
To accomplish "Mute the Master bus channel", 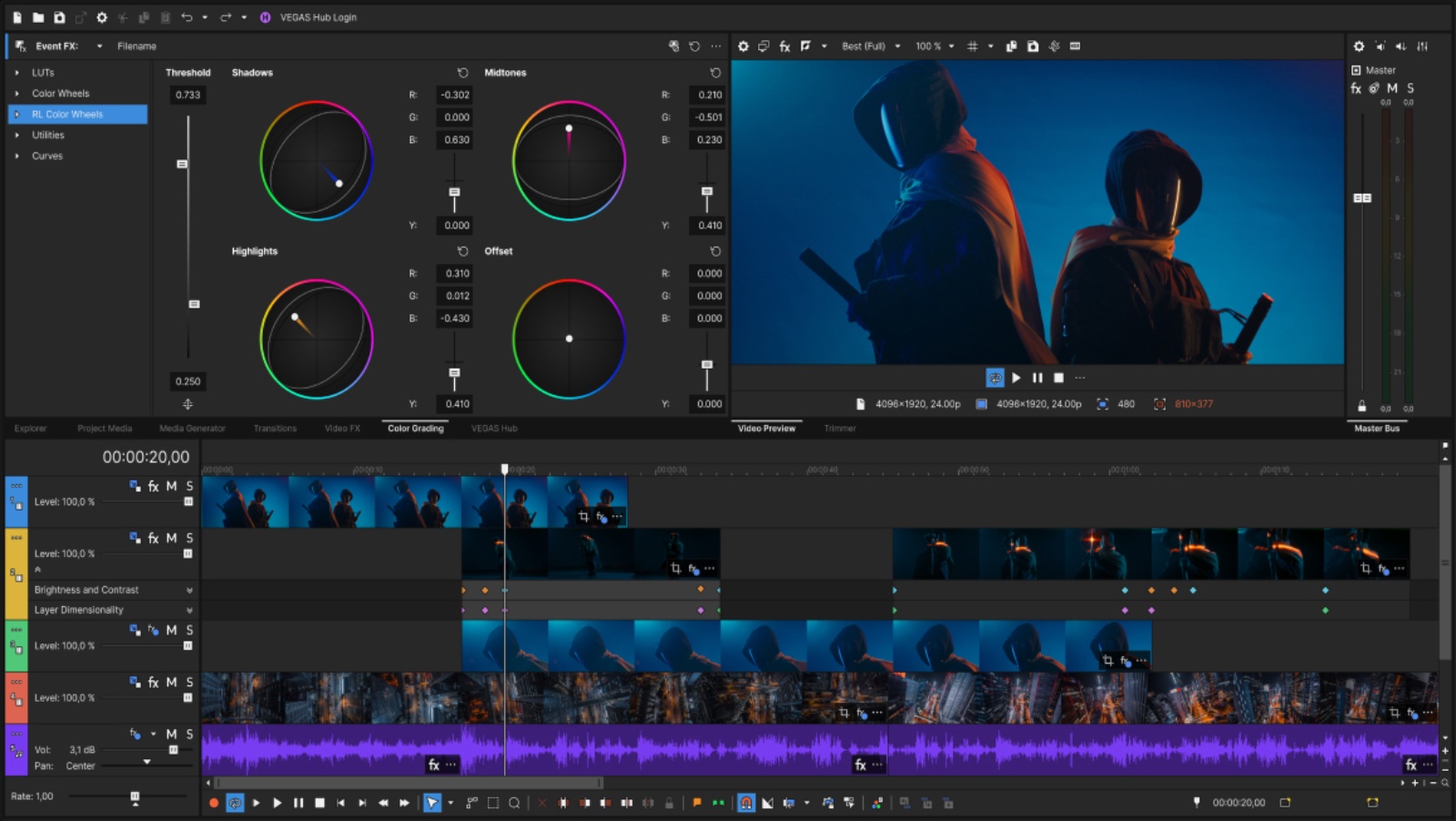I will (1391, 88).
